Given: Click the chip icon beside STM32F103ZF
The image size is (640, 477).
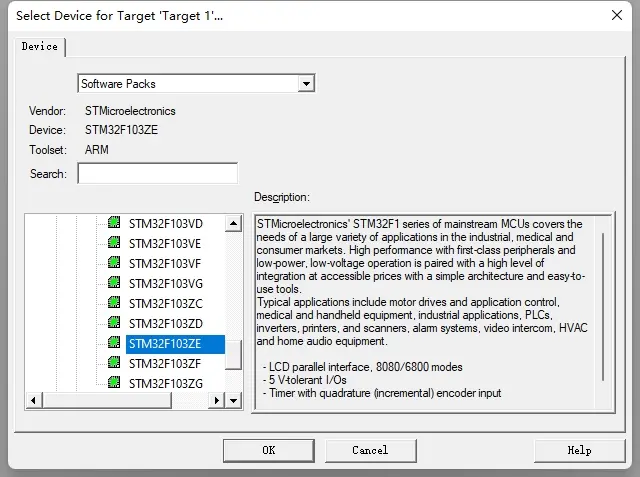Looking at the screenshot, I should tap(114, 363).
